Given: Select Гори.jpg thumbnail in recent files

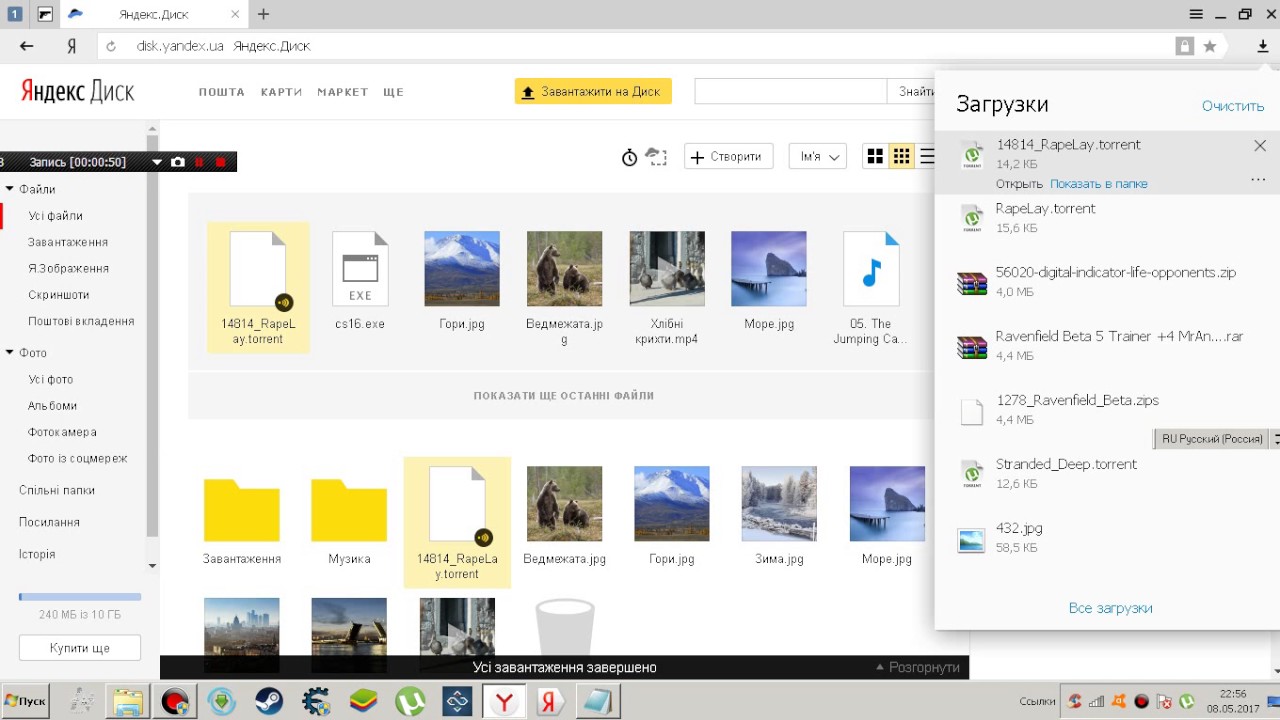Looking at the screenshot, I should pos(462,268).
